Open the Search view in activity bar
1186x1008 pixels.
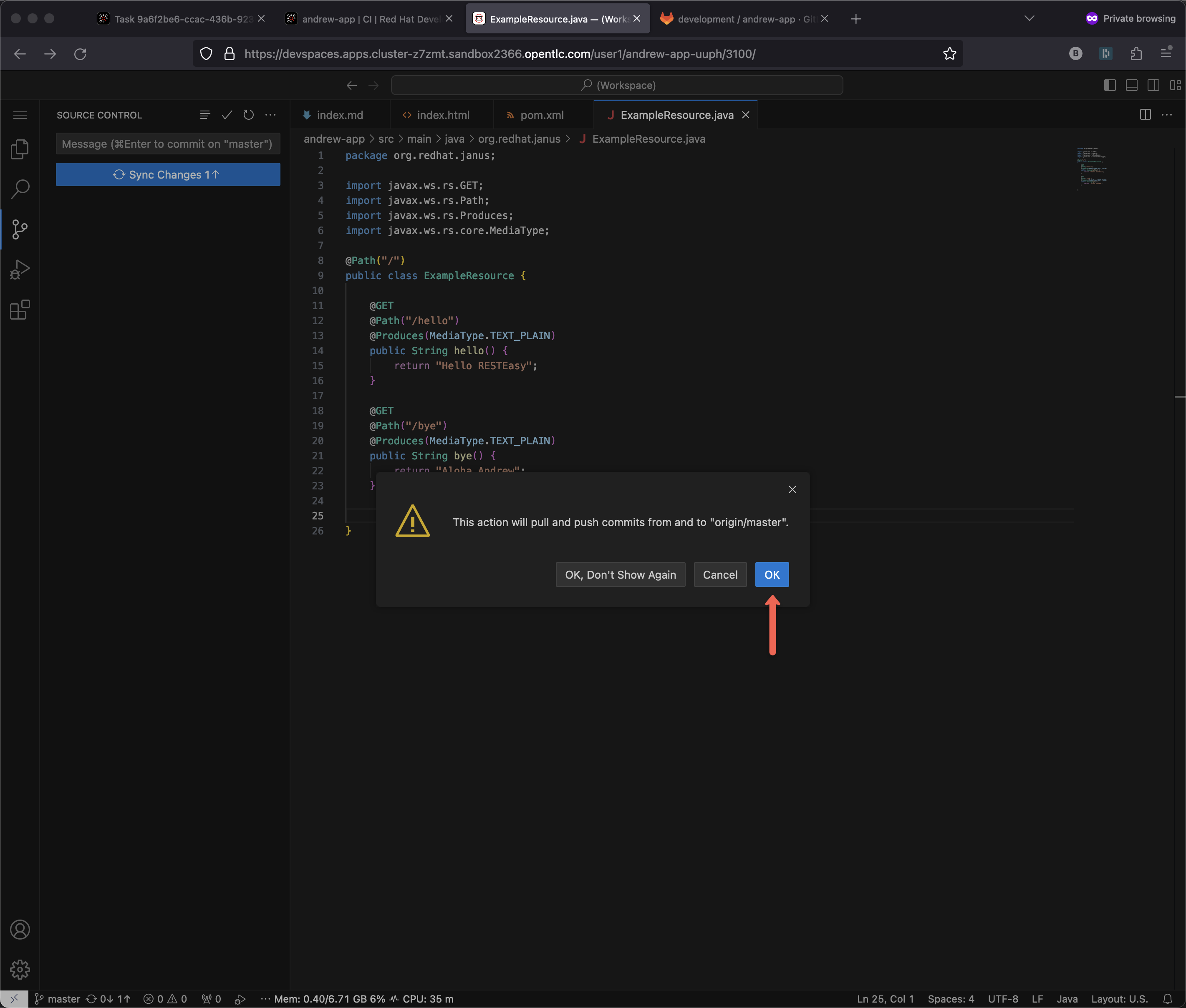[20, 189]
